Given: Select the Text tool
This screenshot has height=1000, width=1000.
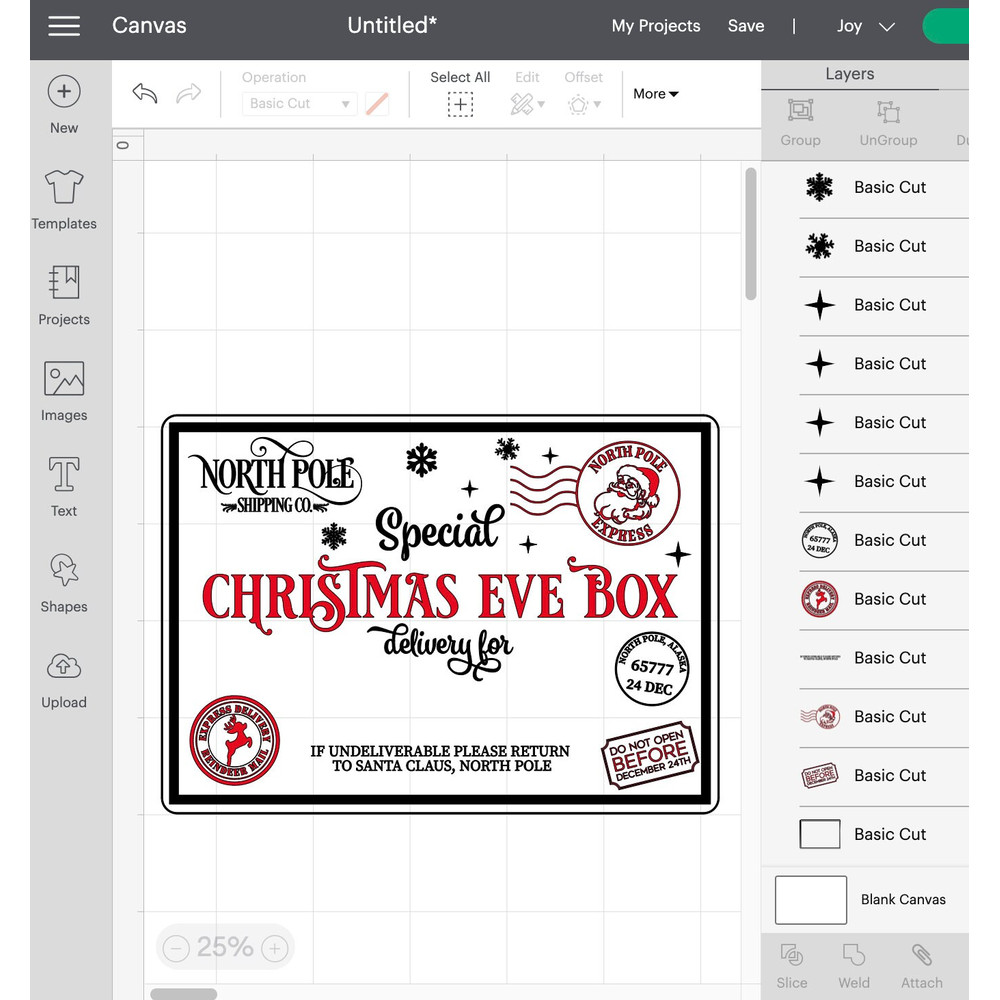Looking at the screenshot, I should tap(63, 485).
